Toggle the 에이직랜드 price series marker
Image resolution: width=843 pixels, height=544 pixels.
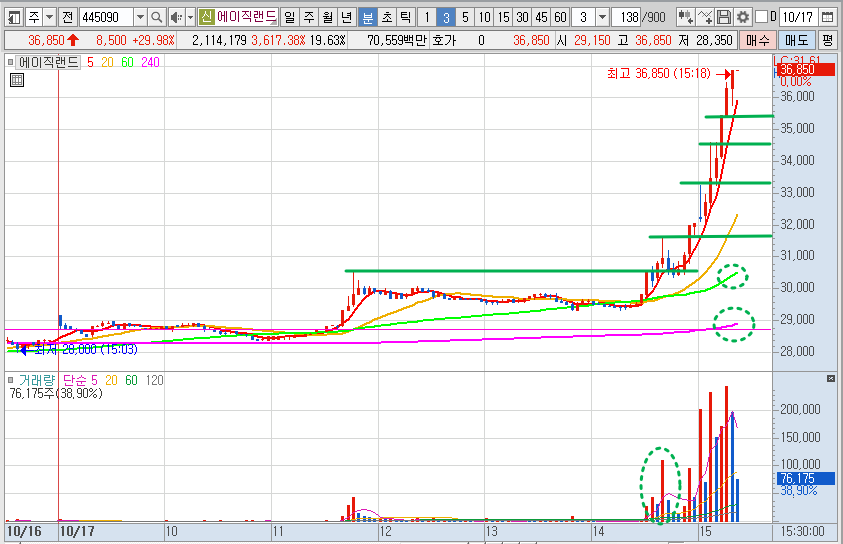10,62
